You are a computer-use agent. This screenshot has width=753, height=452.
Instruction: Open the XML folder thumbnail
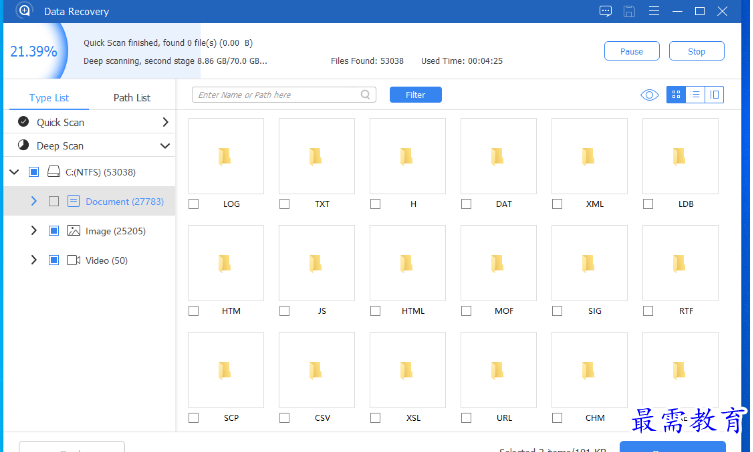point(589,156)
